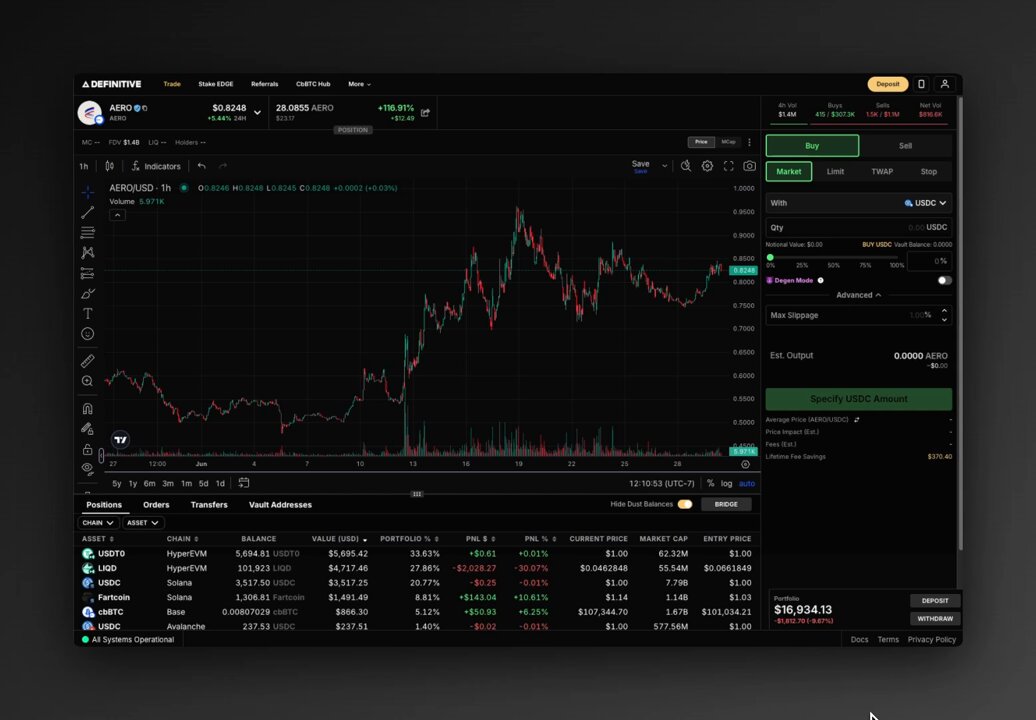Redo the chart action
The width and height of the screenshot is (1036, 720).
[x=223, y=166]
